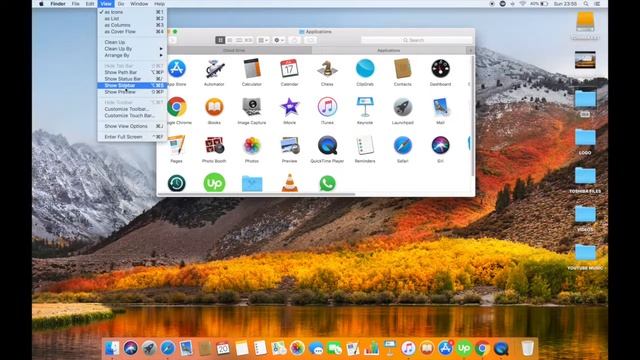This screenshot has height=360, width=640.
Task: Open the gear Action dropdown in toolbar
Action: click(279, 40)
